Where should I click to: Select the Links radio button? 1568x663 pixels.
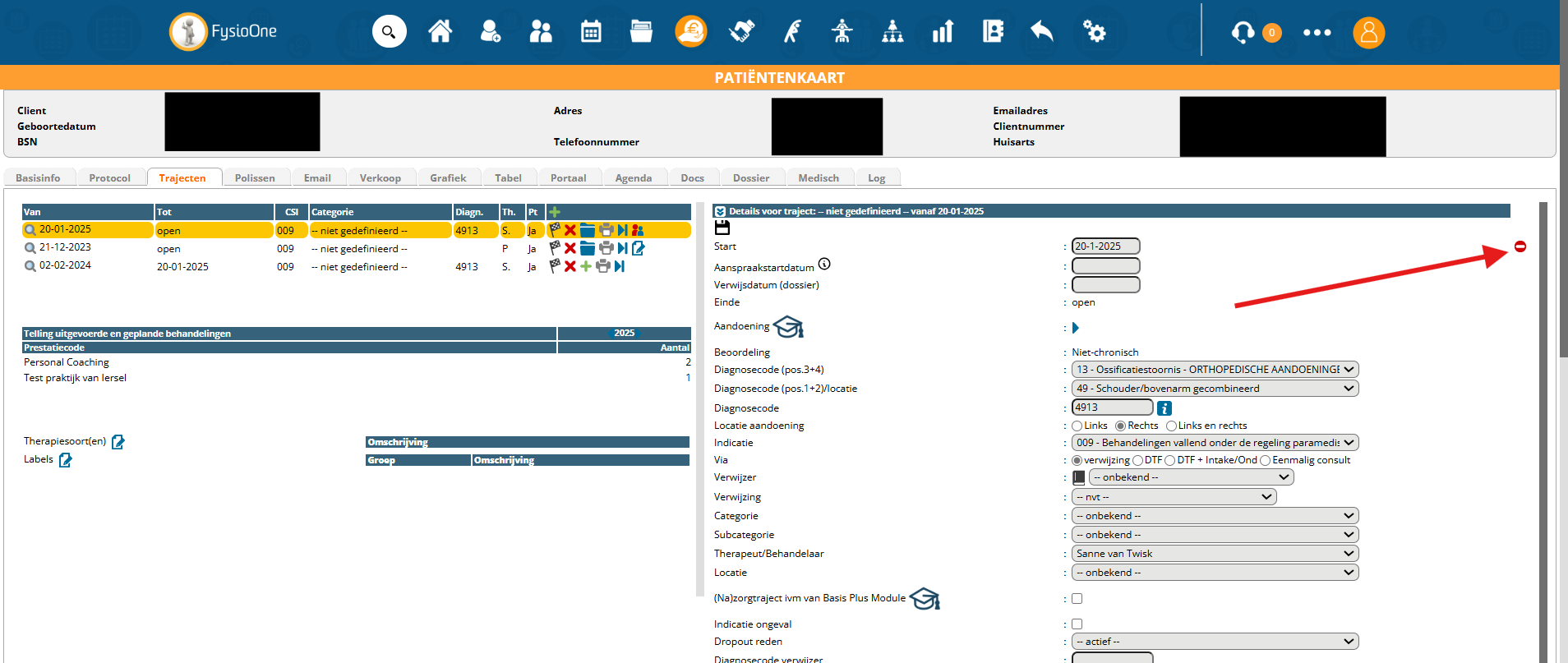(x=1077, y=426)
